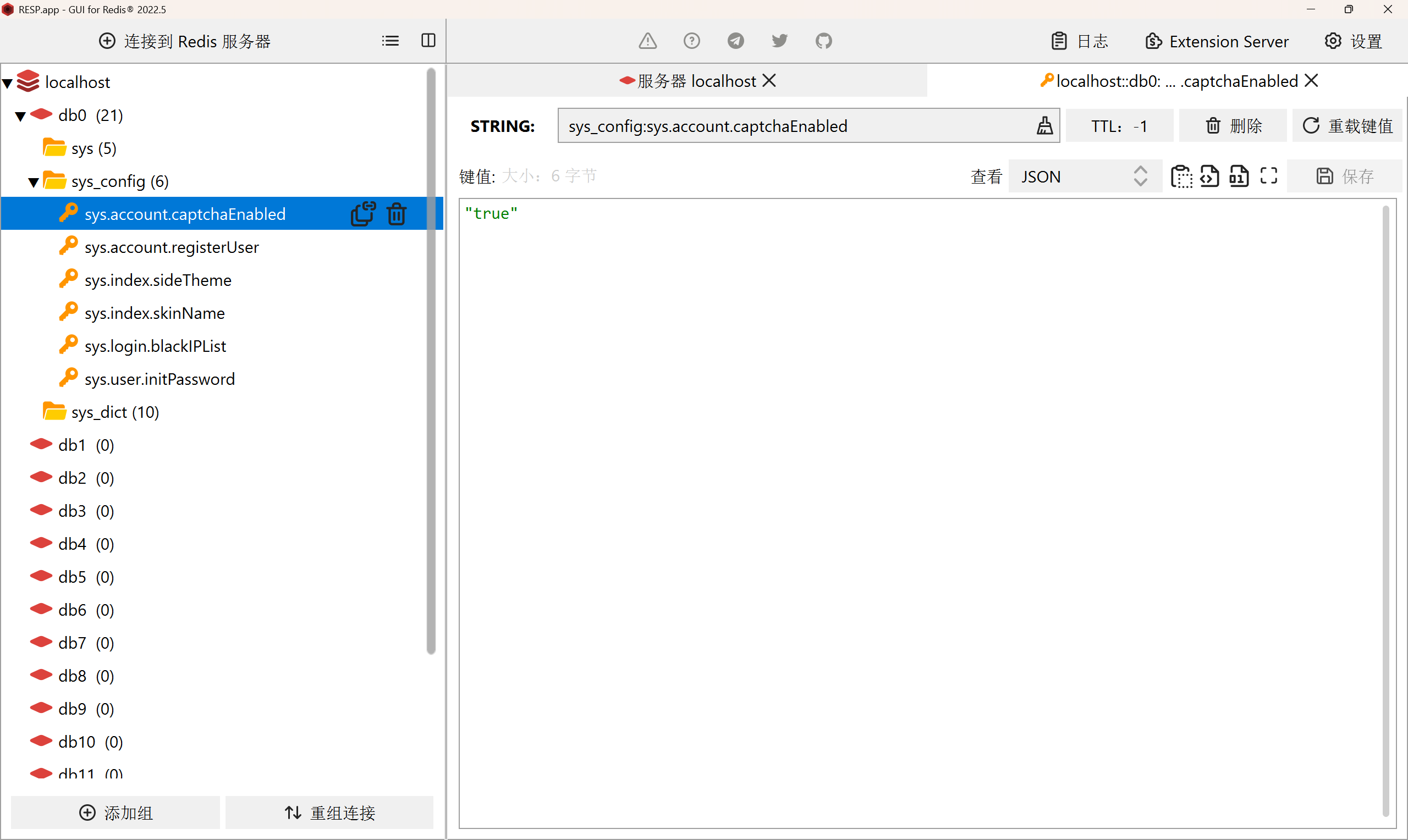Close the captchaEnabled key tab

click(1311, 81)
